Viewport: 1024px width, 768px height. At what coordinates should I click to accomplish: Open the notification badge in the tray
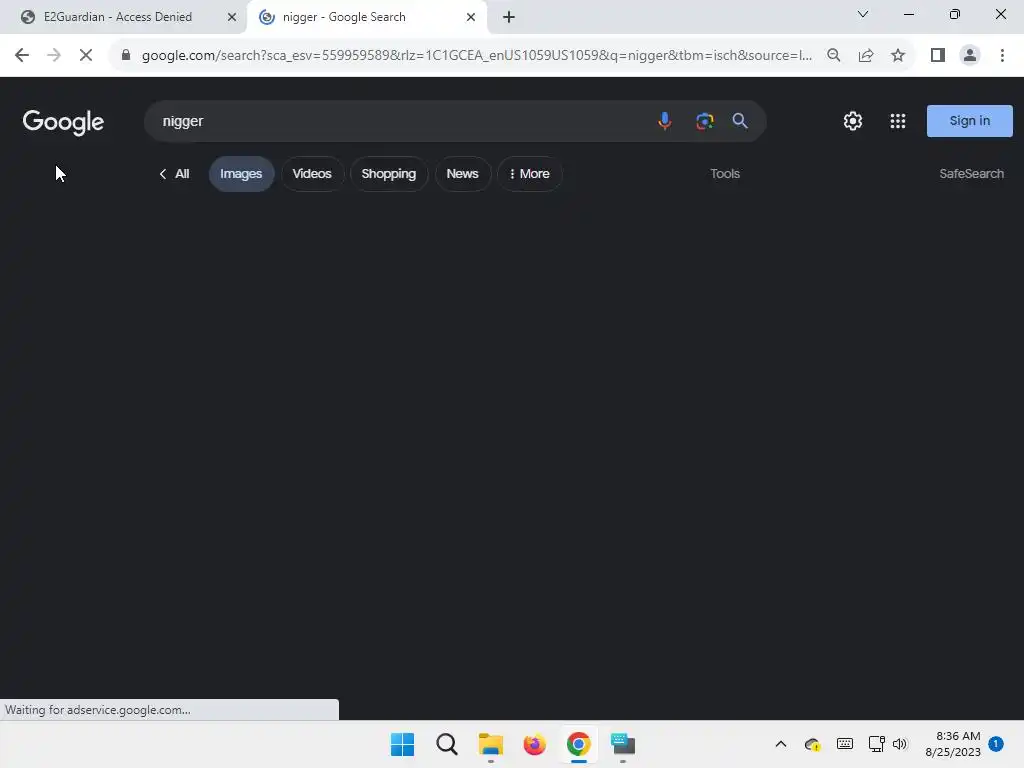click(x=996, y=744)
